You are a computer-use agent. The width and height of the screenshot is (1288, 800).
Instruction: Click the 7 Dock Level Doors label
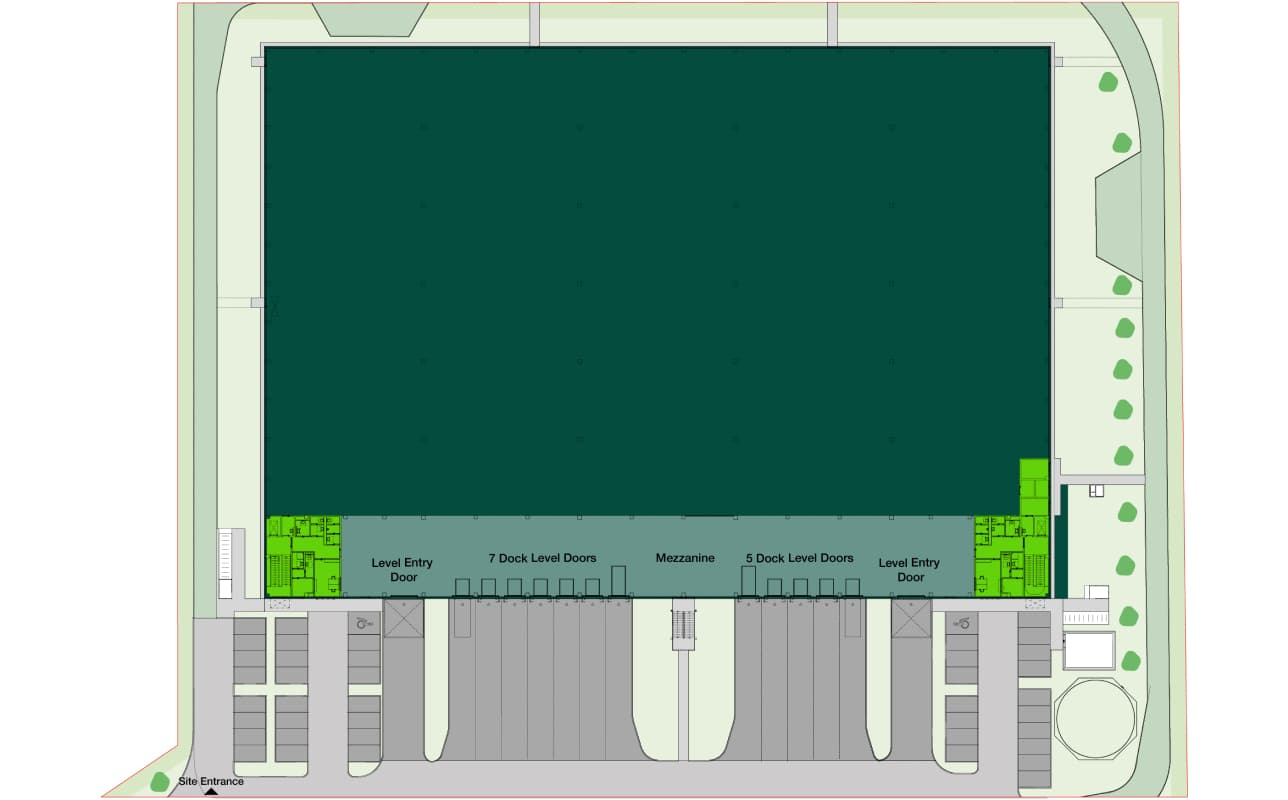(542, 558)
